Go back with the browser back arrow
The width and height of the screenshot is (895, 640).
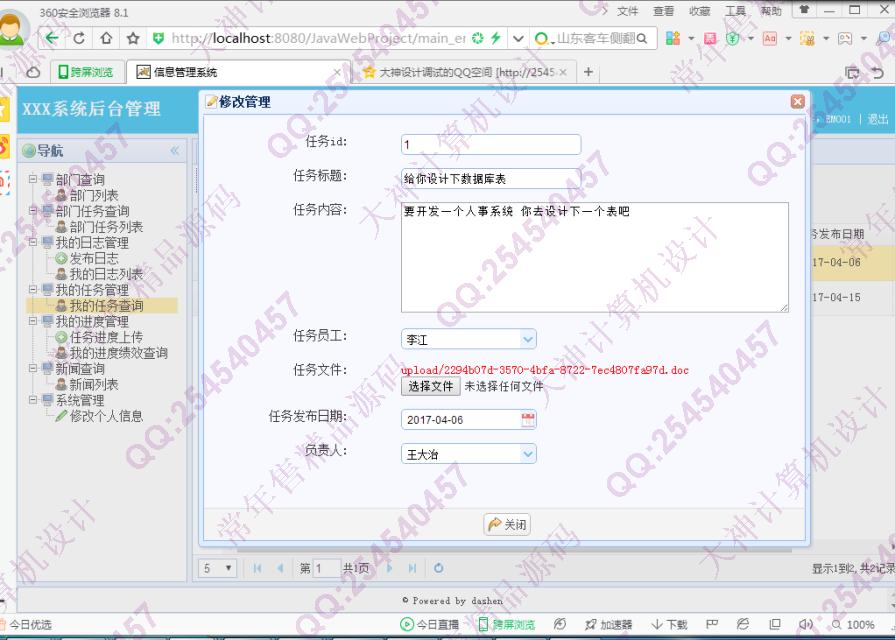pyautogui.click(x=52, y=38)
